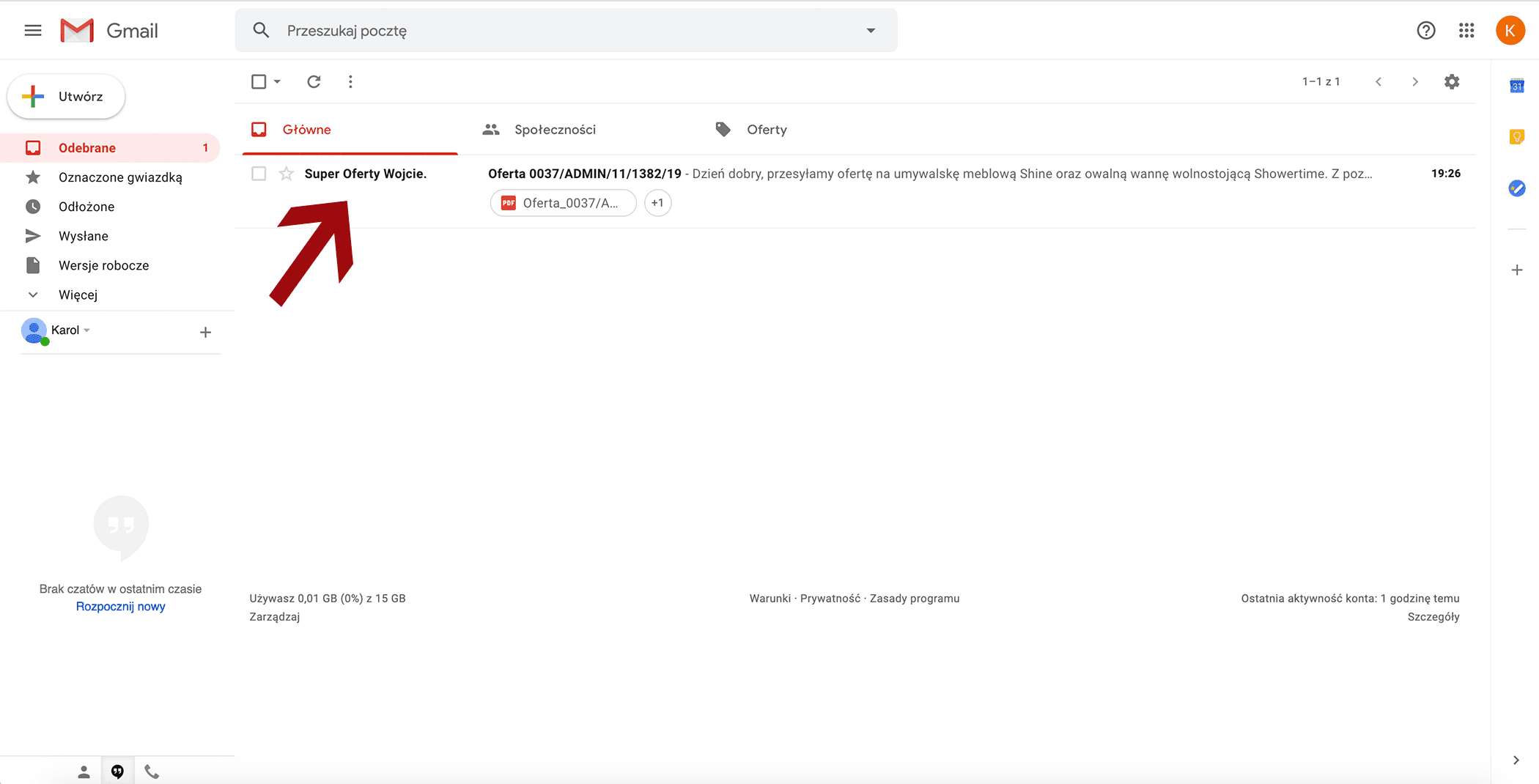
Task: Click the 1–1 z 1 page counter
Action: click(1321, 81)
